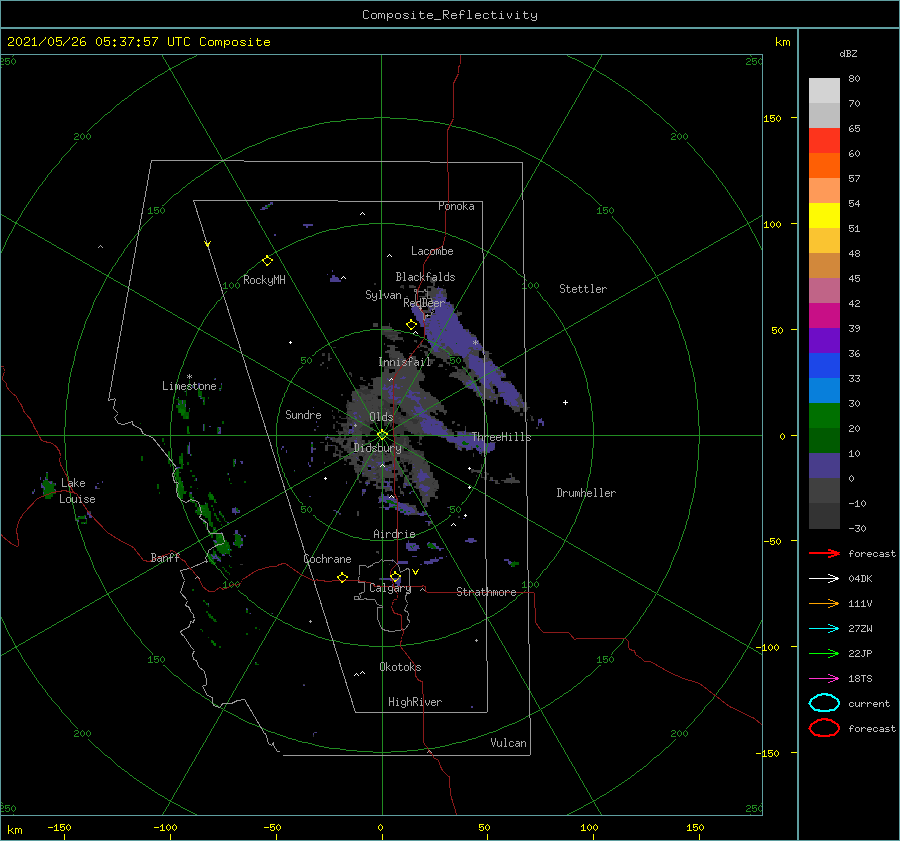
Task: Select the yellow diamond marker below Cochrane
Action: pyautogui.click(x=342, y=577)
